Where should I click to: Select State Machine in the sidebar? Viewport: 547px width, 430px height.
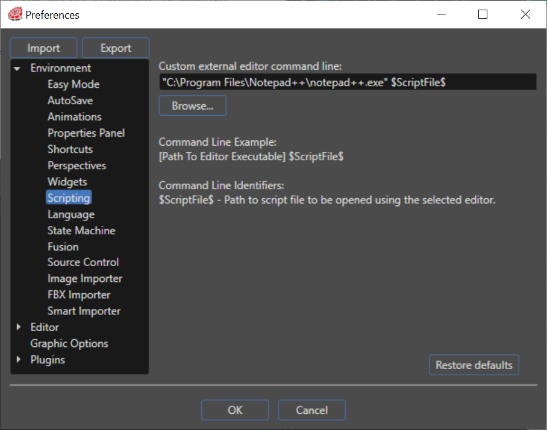tap(81, 231)
